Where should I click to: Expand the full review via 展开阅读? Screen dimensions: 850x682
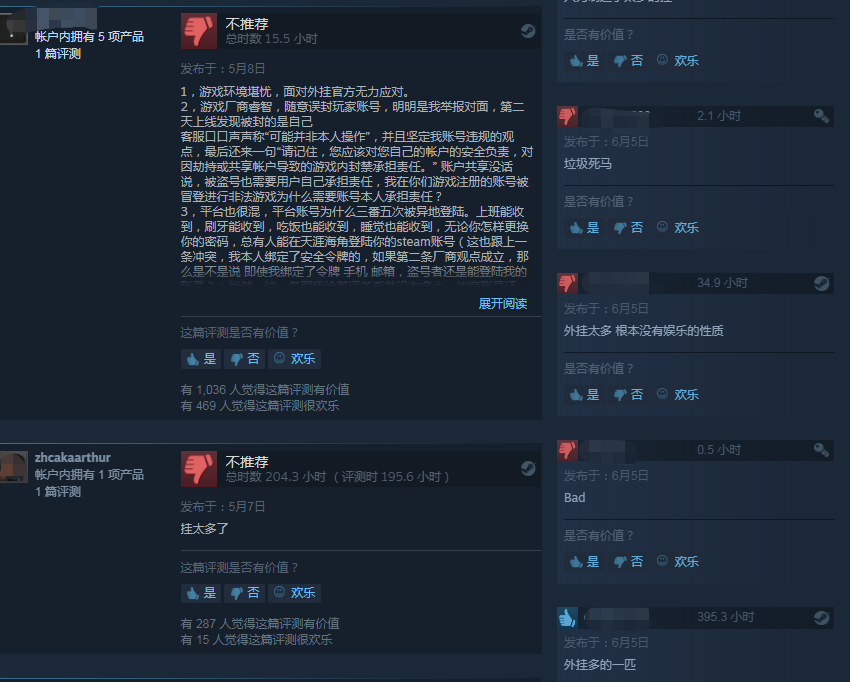503,304
